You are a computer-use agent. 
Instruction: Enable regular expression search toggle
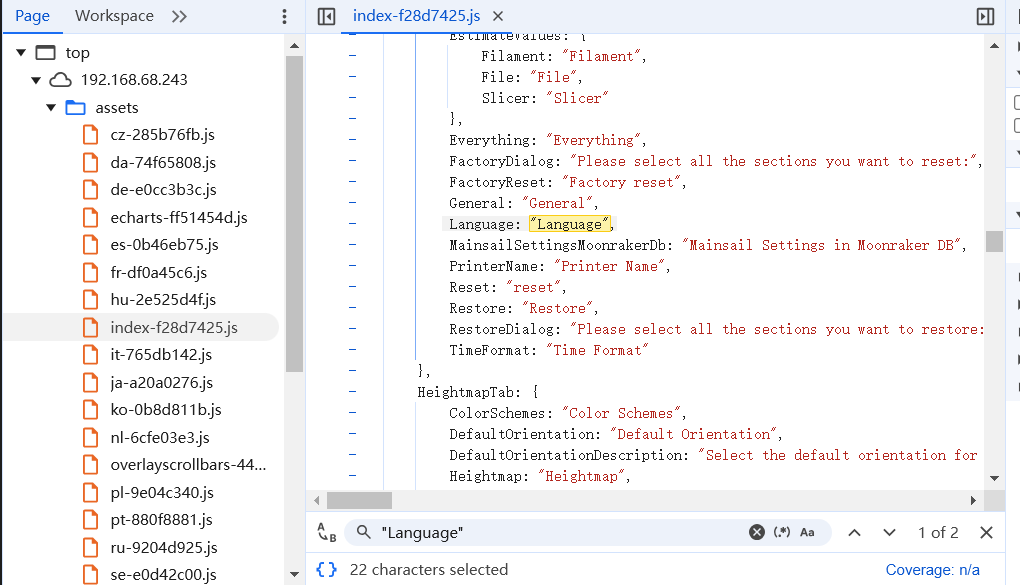tap(783, 533)
